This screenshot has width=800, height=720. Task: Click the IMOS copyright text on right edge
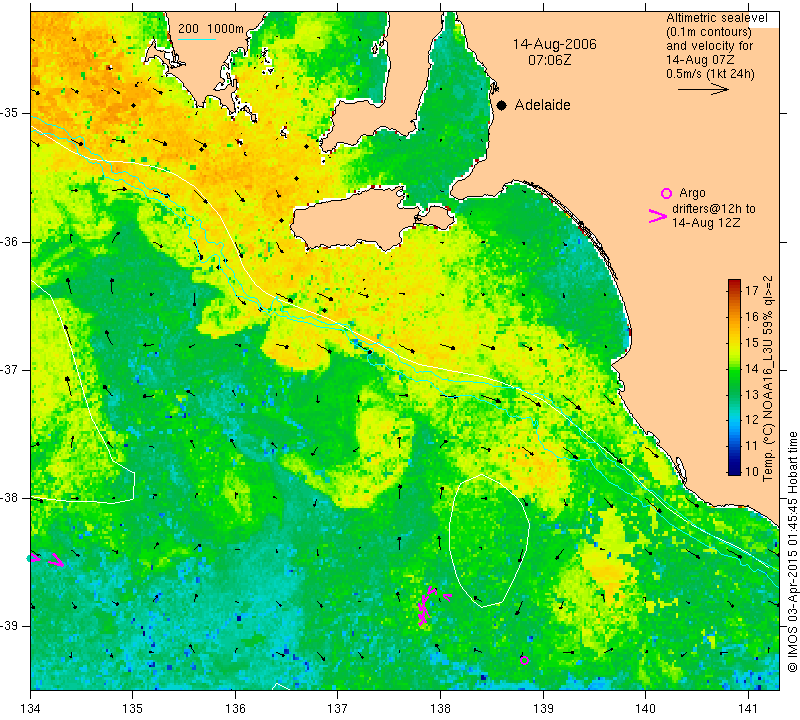tap(792, 551)
